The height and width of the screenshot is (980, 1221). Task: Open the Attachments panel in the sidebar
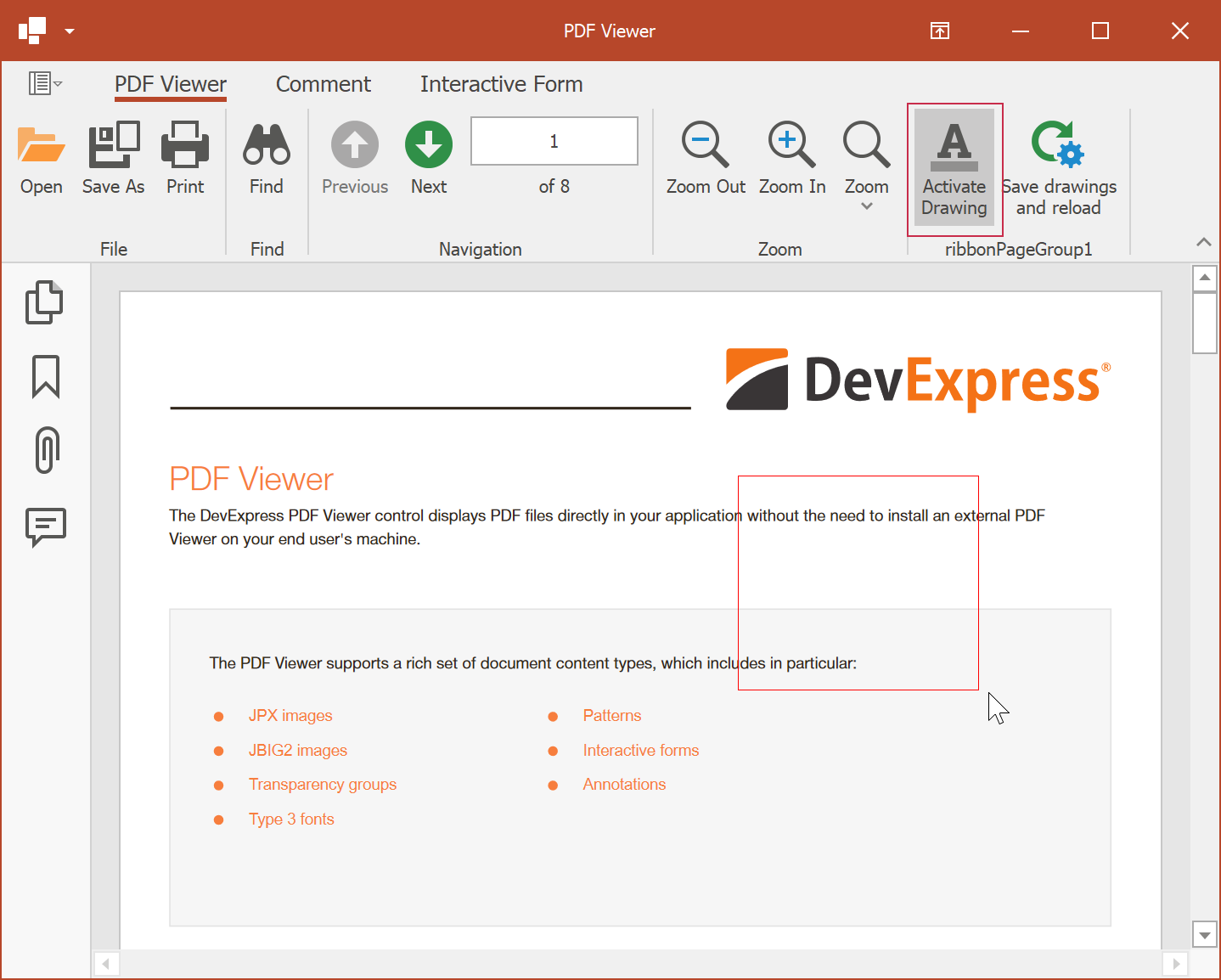[x=45, y=450]
